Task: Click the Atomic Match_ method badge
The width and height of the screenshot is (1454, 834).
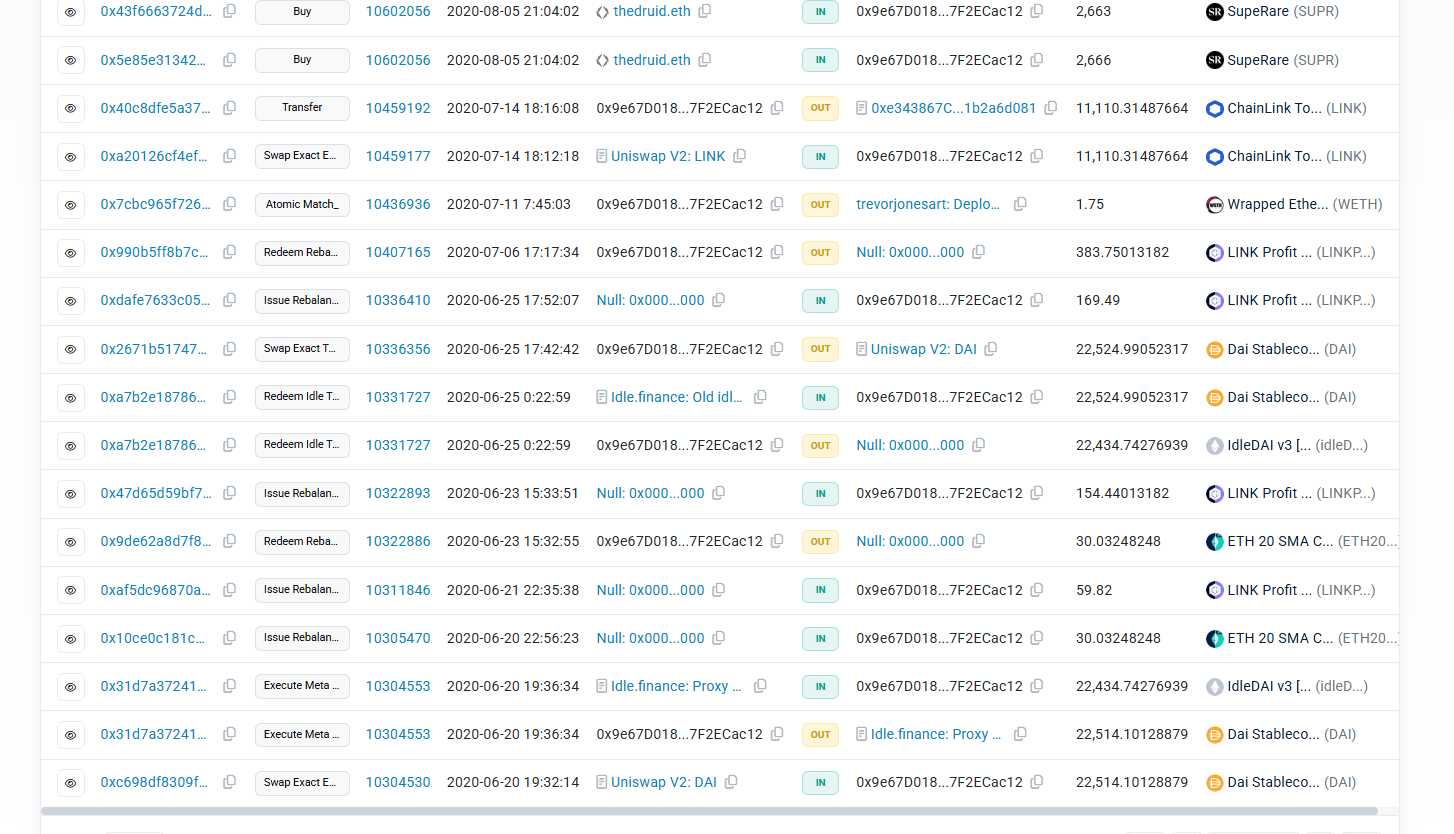Action: [302, 205]
